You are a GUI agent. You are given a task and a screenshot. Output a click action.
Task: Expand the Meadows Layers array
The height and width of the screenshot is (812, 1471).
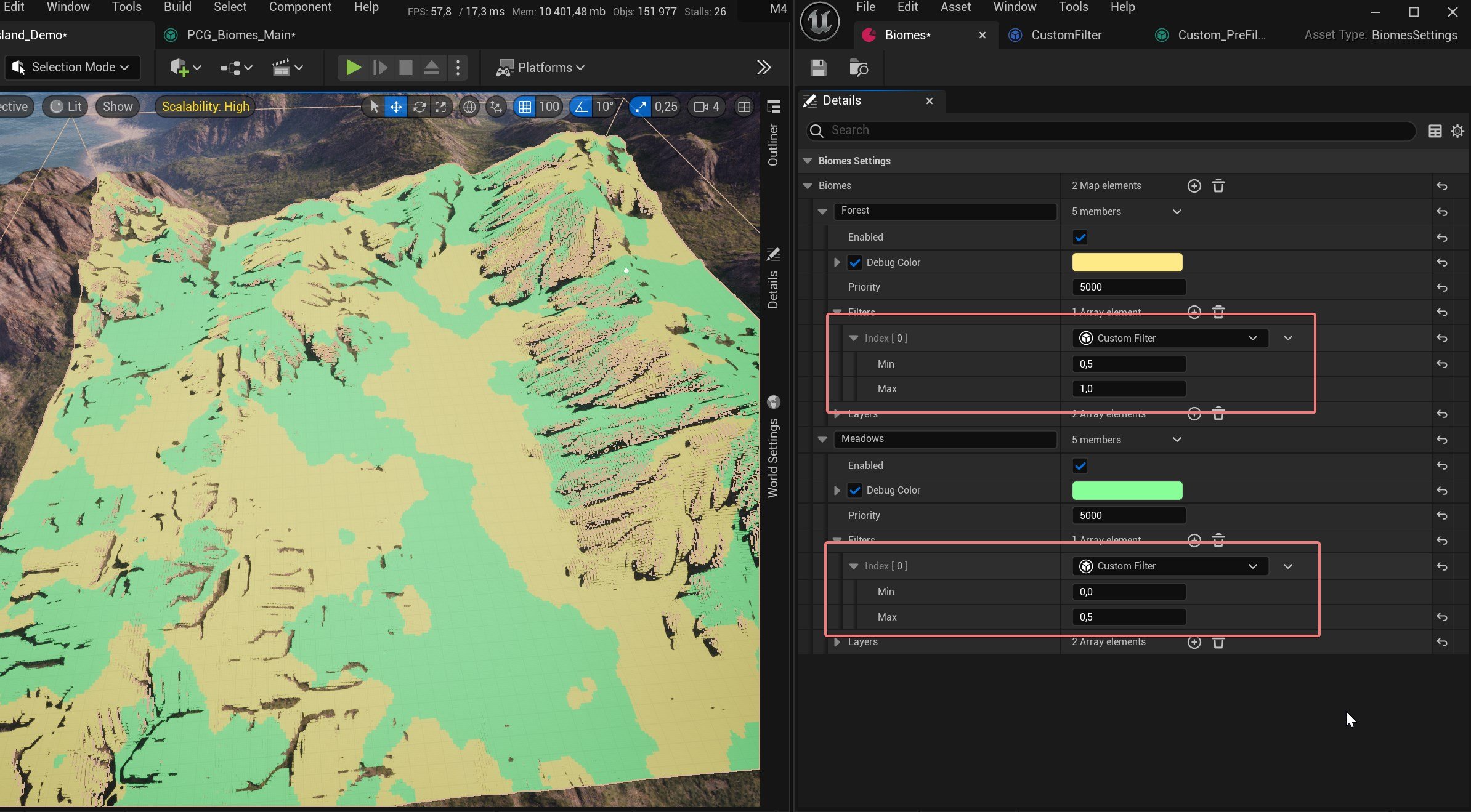click(837, 642)
